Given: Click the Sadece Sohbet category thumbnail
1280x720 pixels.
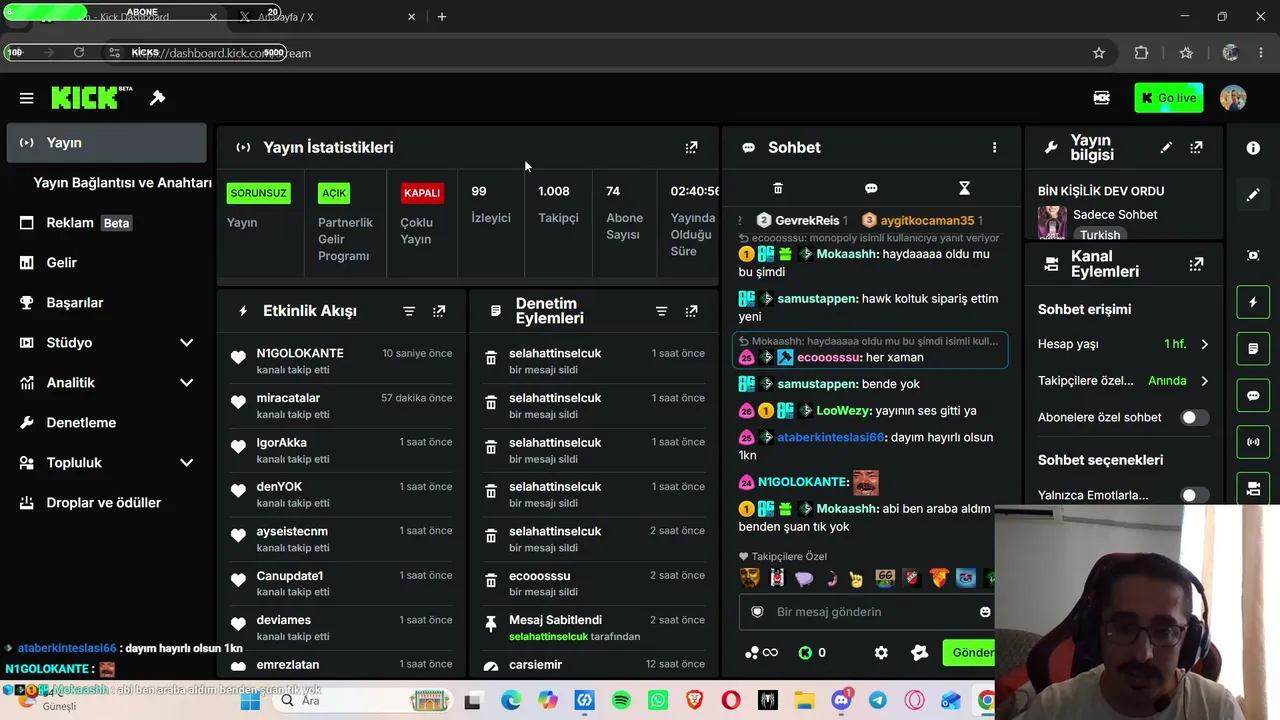Looking at the screenshot, I should pyautogui.click(x=1051, y=222).
